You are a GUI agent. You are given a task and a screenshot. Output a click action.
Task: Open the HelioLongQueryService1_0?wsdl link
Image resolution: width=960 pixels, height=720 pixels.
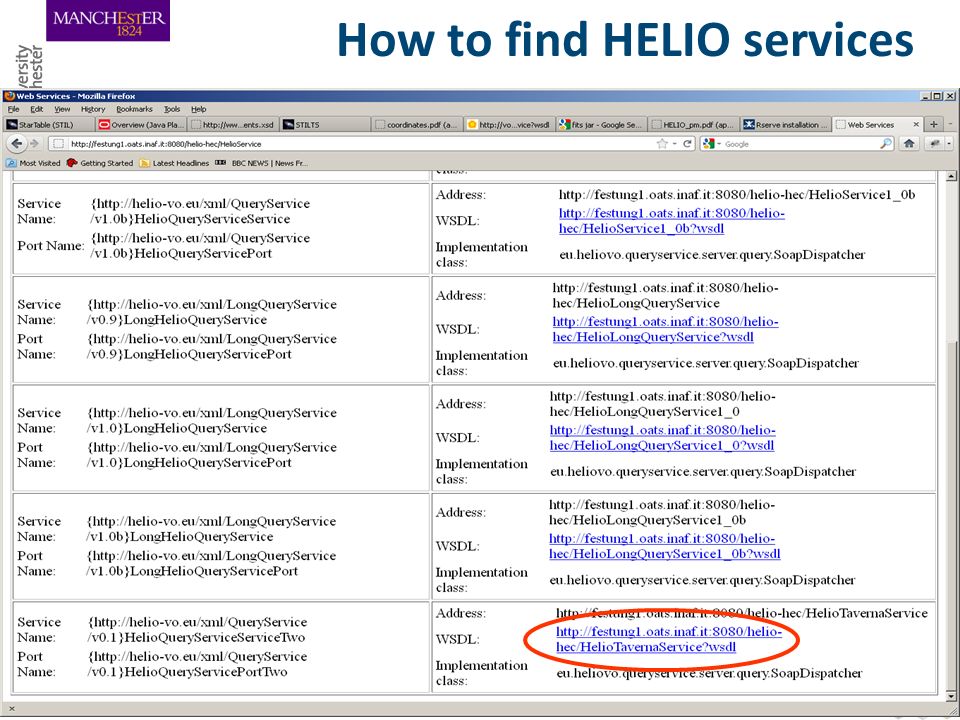tap(662, 438)
